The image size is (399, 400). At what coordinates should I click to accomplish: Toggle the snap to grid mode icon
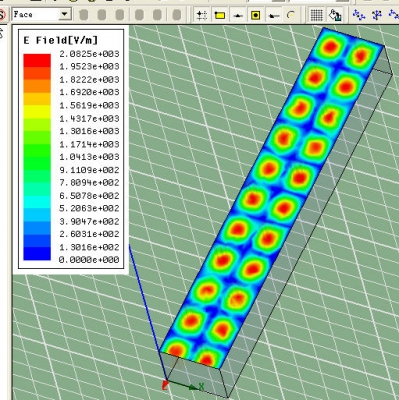point(202,15)
